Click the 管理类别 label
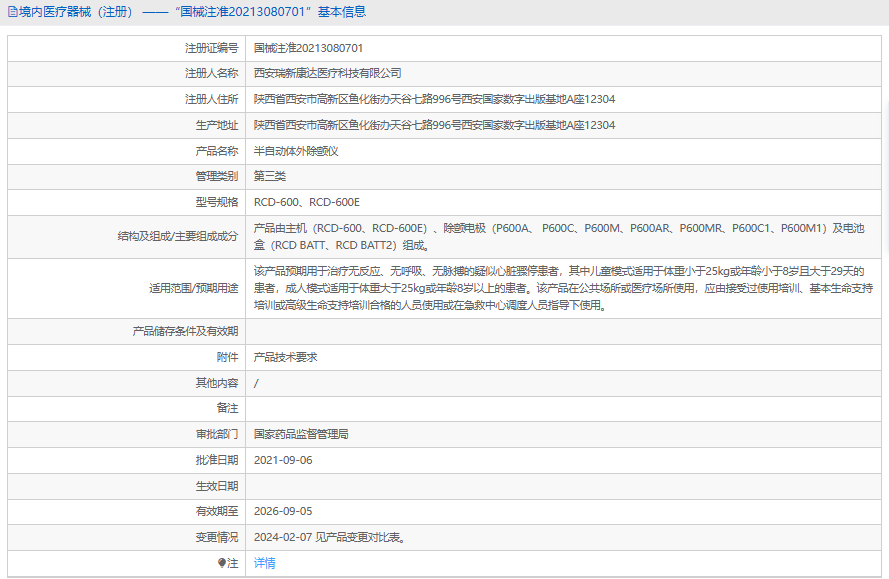The image size is (889, 579). point(217,176)
